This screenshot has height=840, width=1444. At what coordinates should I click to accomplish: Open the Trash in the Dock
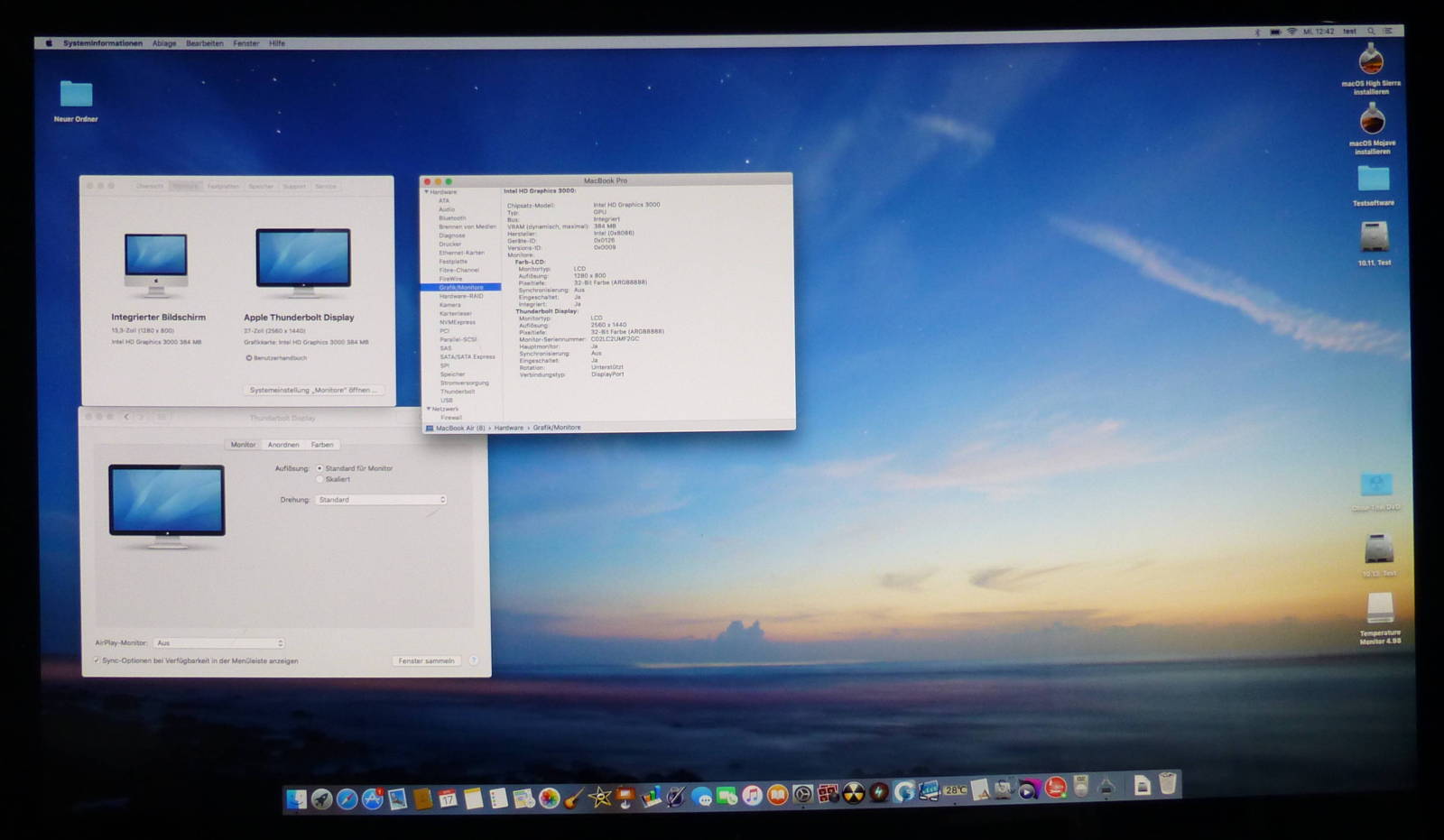point(1168,783)
